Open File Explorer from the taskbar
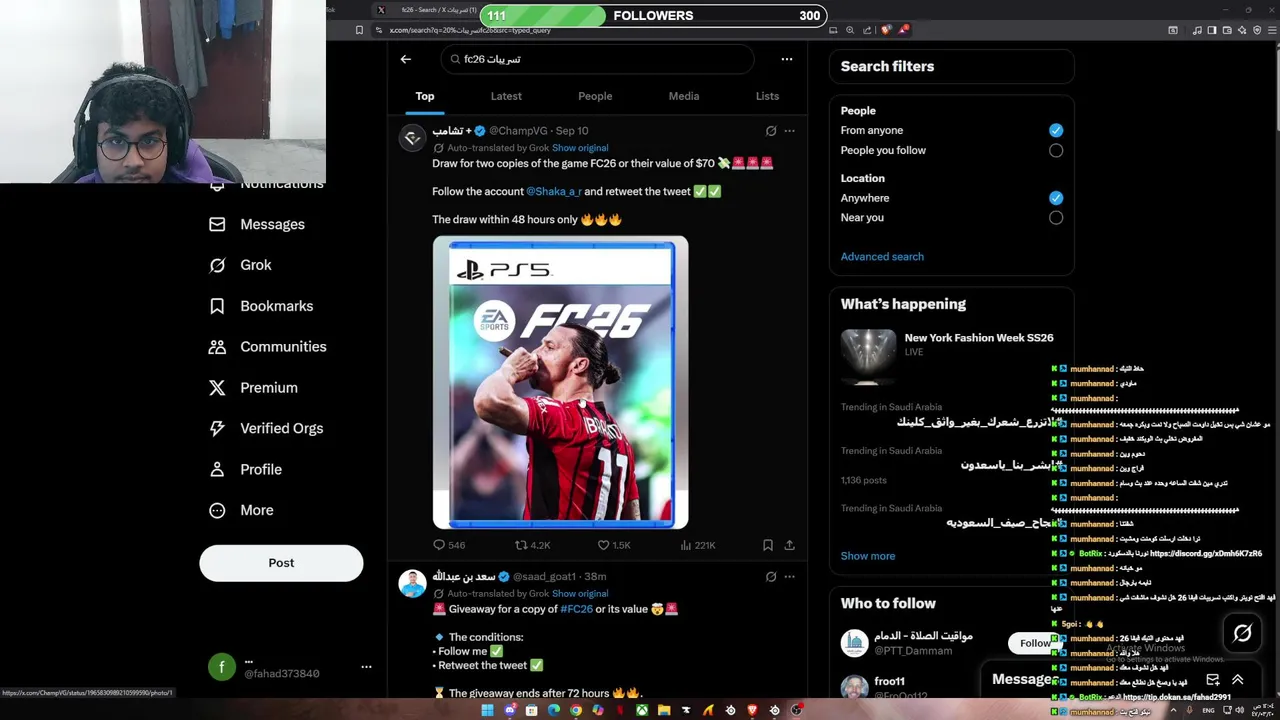 (664, 710)
